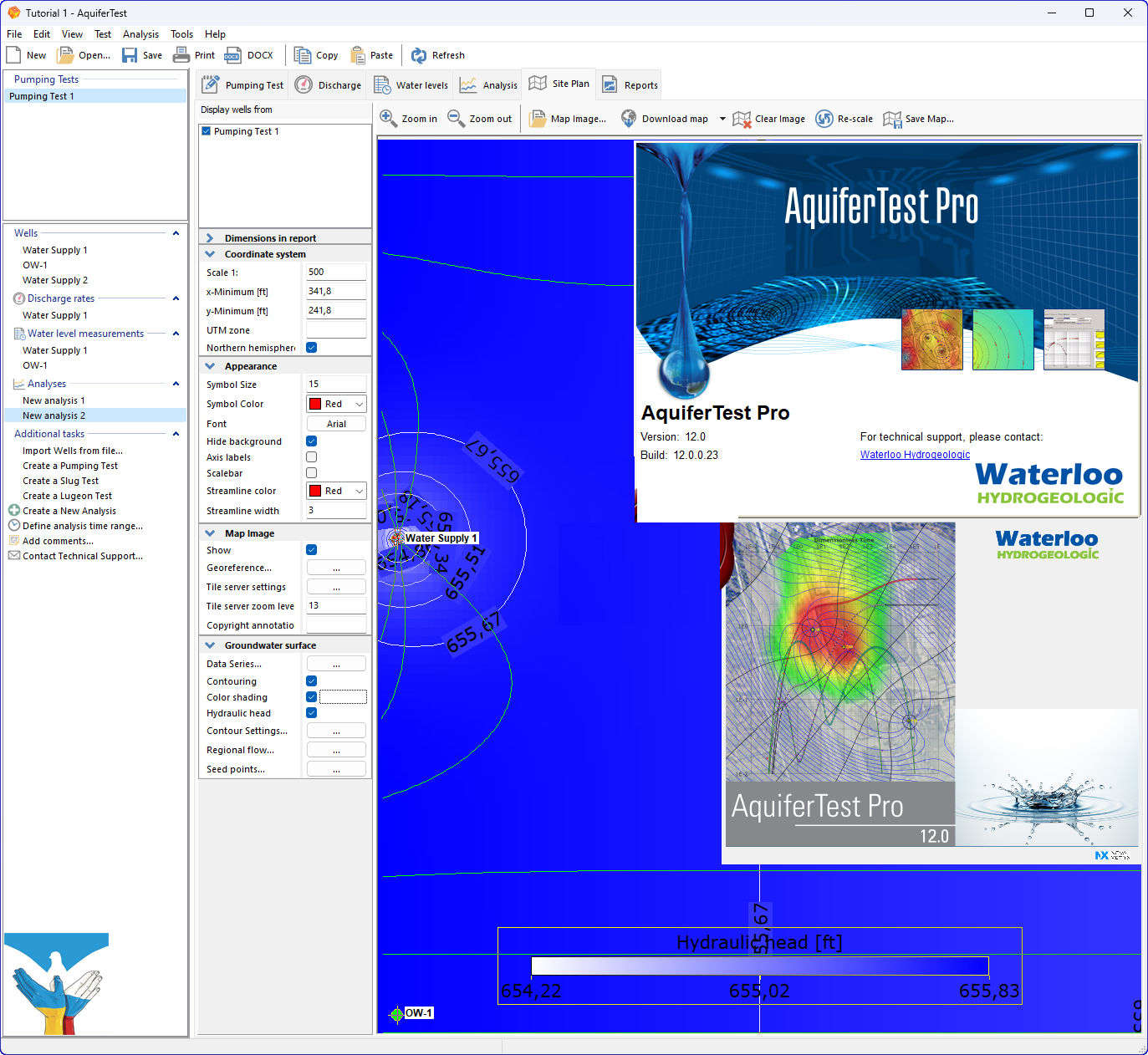Viewport: 1148px width, 1055px height.
Task: Collapse the Map Image section
Action: [210, 533]
